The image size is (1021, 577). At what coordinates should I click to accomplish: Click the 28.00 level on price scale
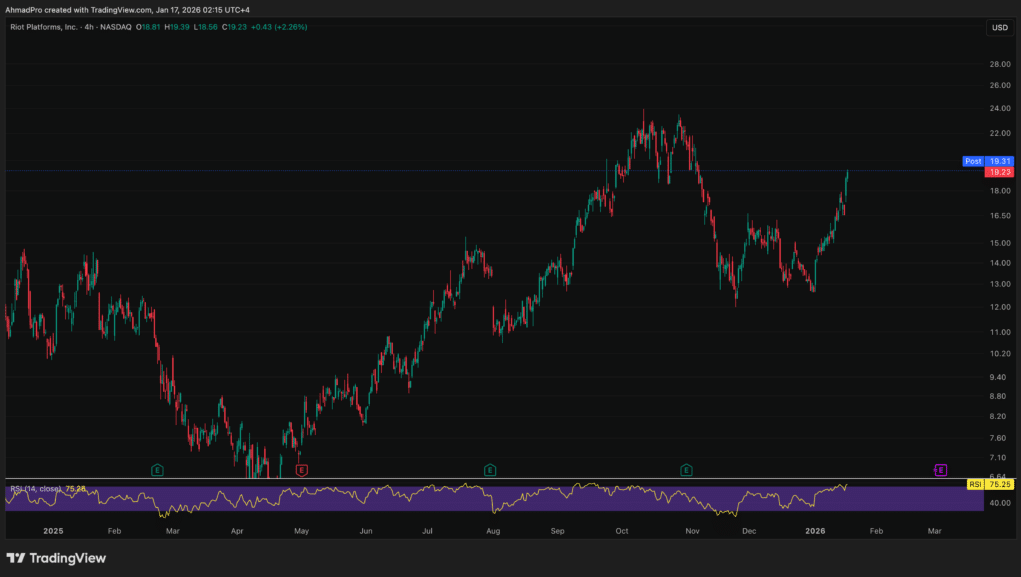click(x=999, y=64)
